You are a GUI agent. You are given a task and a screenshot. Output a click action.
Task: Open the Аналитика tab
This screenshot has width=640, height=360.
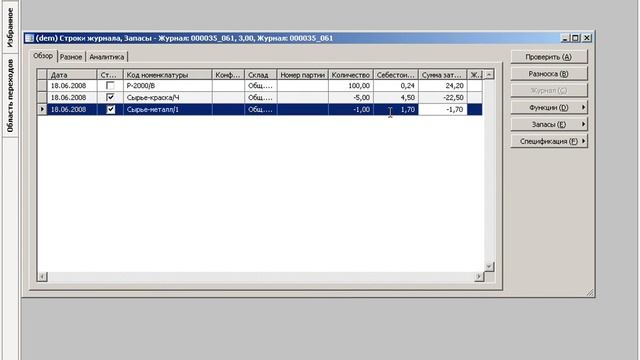tap(107, 57)
